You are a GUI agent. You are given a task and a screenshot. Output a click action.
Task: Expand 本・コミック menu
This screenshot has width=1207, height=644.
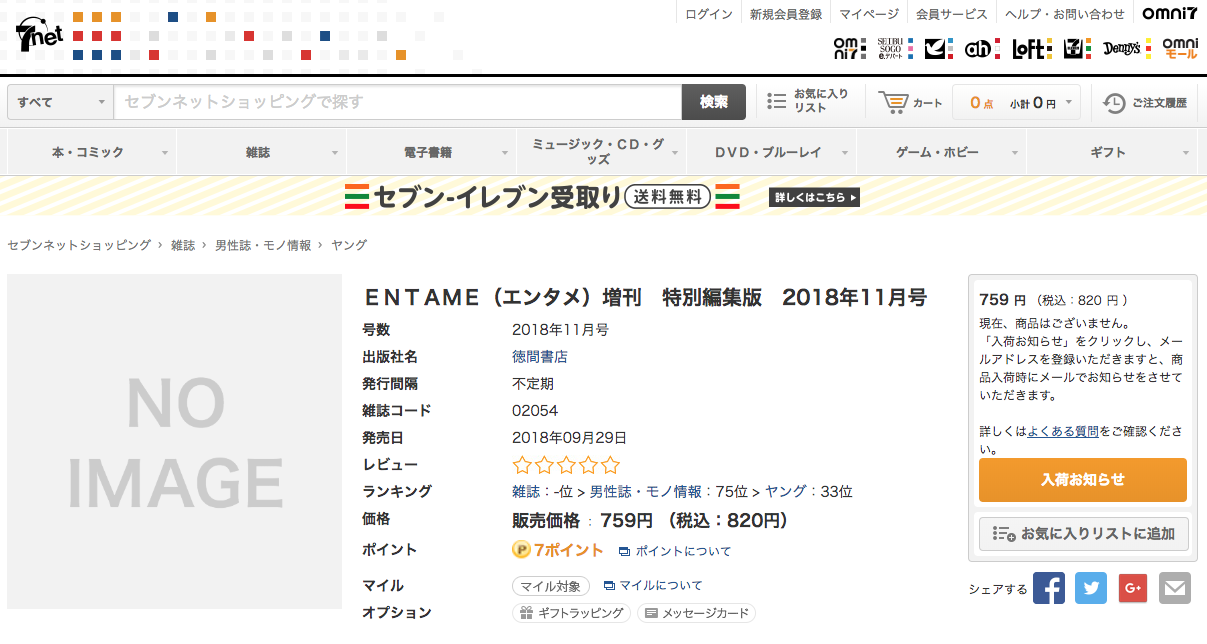92,152
